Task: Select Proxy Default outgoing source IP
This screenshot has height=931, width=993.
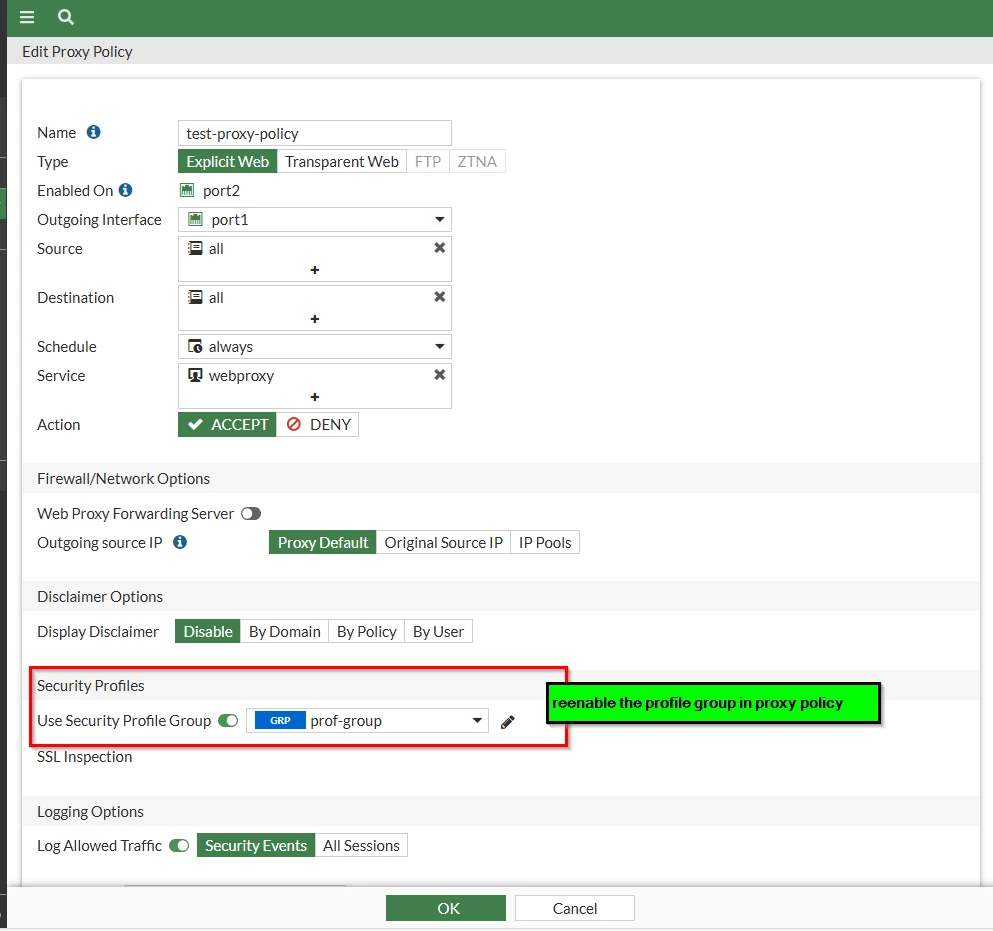Action: [322, 543]
